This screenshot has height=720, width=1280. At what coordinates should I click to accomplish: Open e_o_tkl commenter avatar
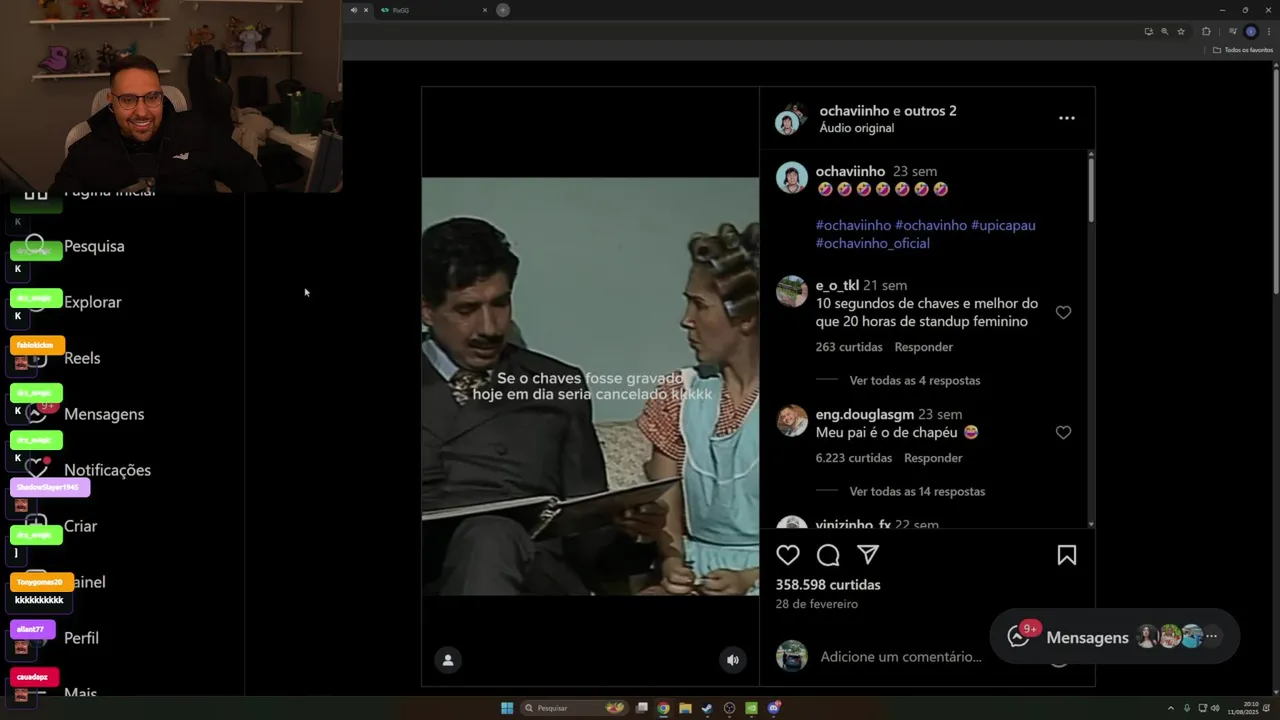click(x=792, y=292)
